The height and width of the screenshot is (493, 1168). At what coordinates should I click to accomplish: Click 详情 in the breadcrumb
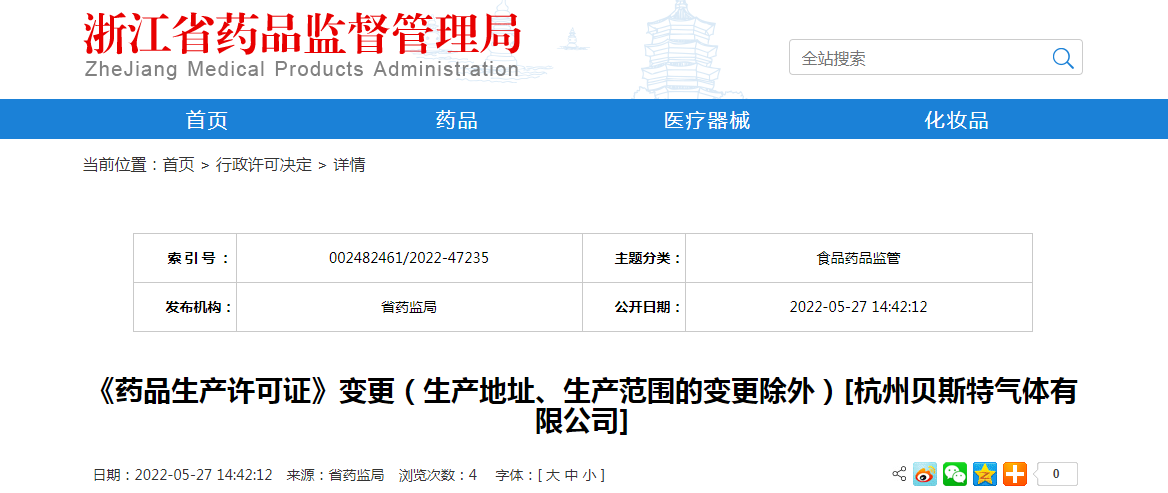(349, 165)
